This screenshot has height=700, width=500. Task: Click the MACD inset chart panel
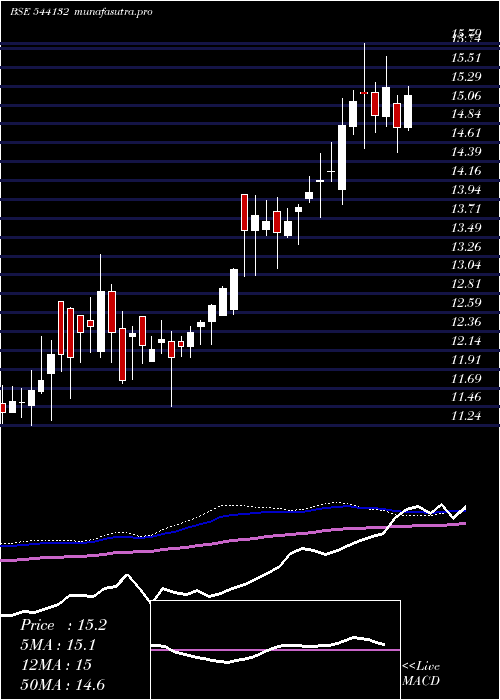[275, 650]
